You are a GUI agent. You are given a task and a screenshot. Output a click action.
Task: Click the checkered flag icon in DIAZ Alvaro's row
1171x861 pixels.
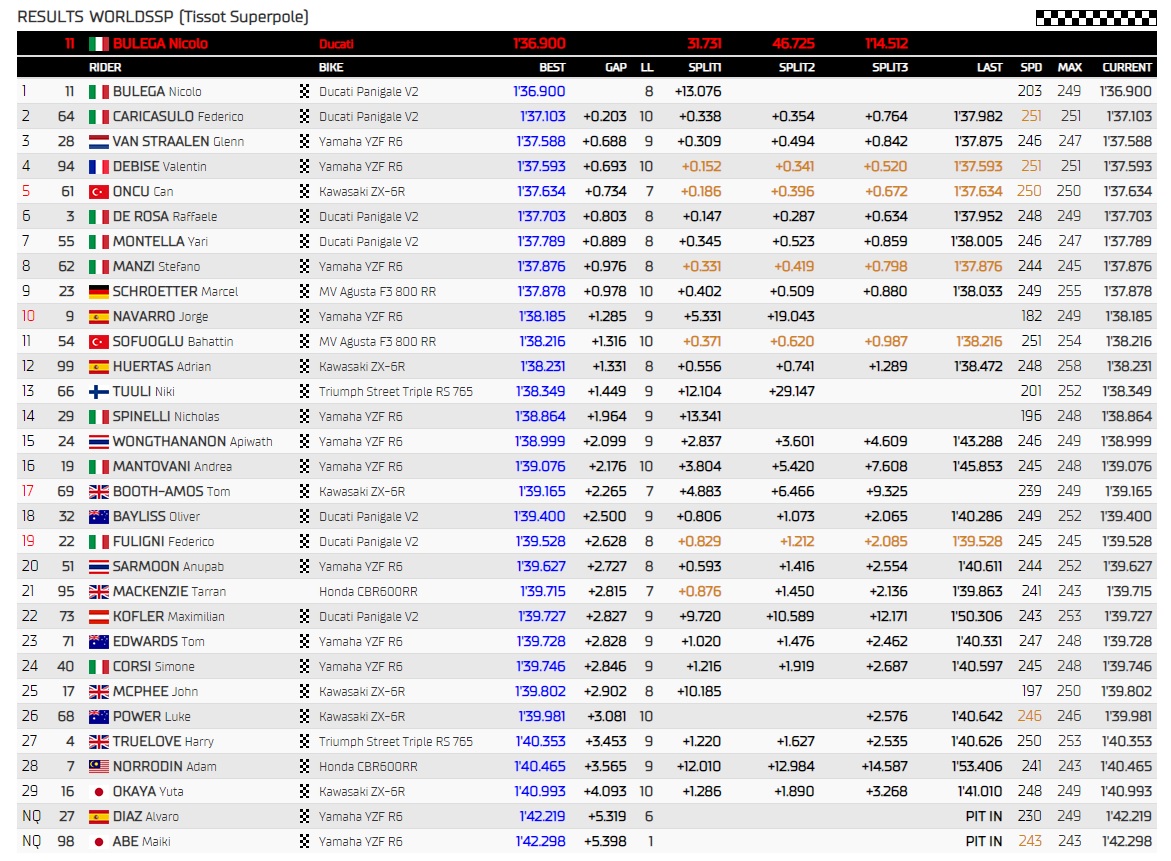tap(304, 817)
